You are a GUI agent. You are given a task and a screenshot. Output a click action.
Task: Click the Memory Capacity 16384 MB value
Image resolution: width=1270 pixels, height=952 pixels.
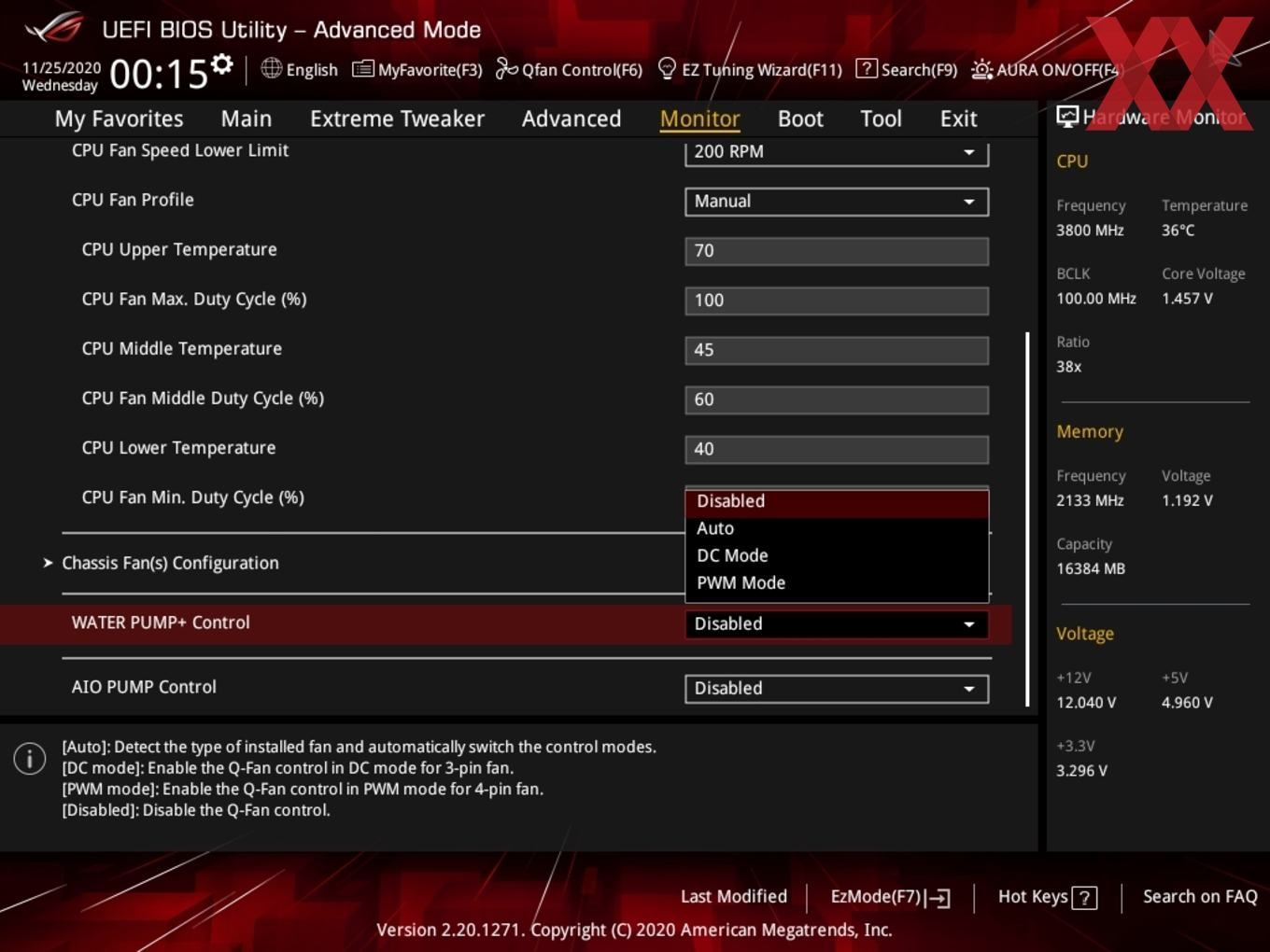[1091, 568]
